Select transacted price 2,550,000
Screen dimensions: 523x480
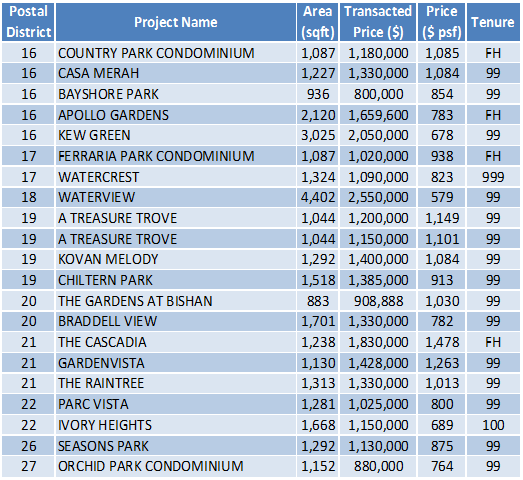point(378,197)
